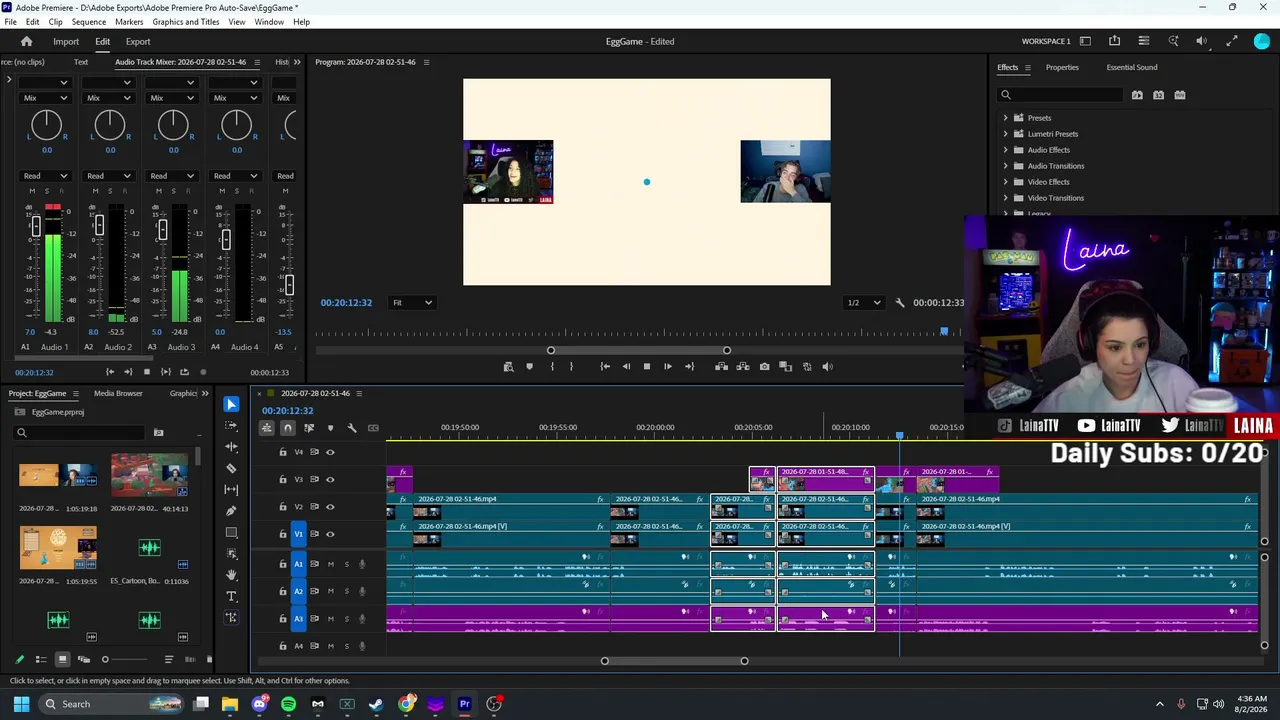
Task: Solo audio track A2
Action: pyautogui.click(x=347, y=591)
